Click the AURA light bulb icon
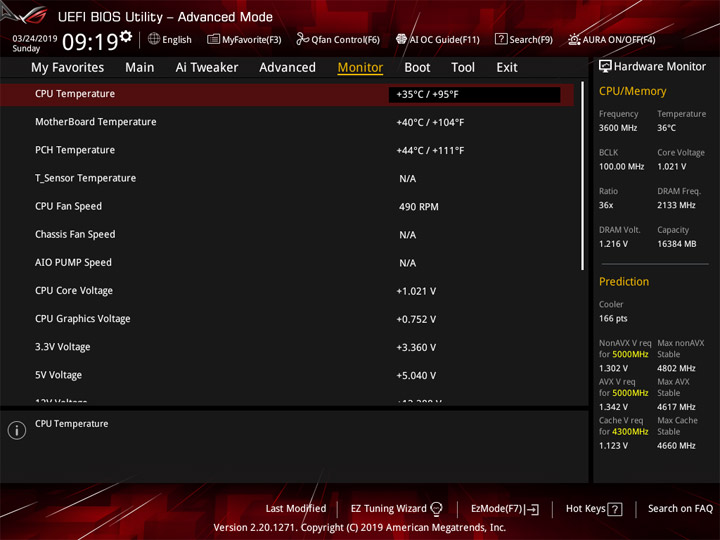Screen dimensions: 720x540 click(x=574, y=39)
